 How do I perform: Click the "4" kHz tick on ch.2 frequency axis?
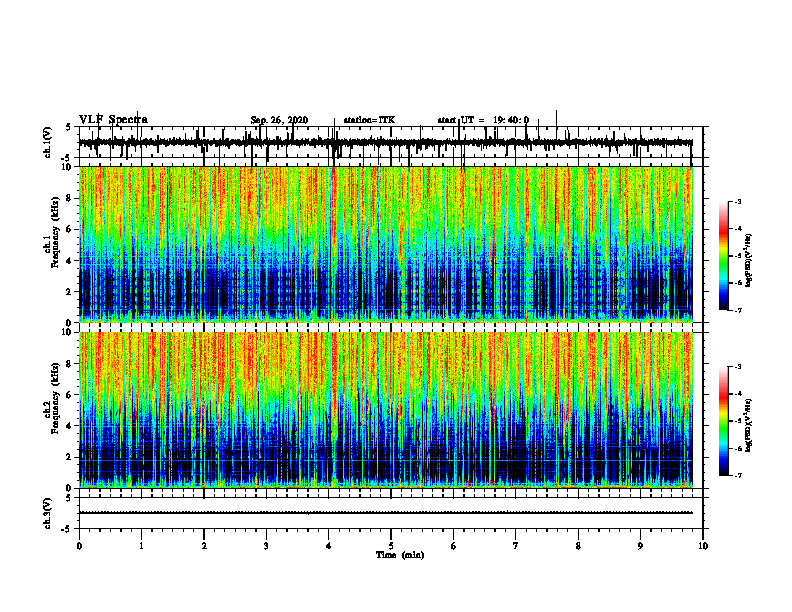click(70, 426)
